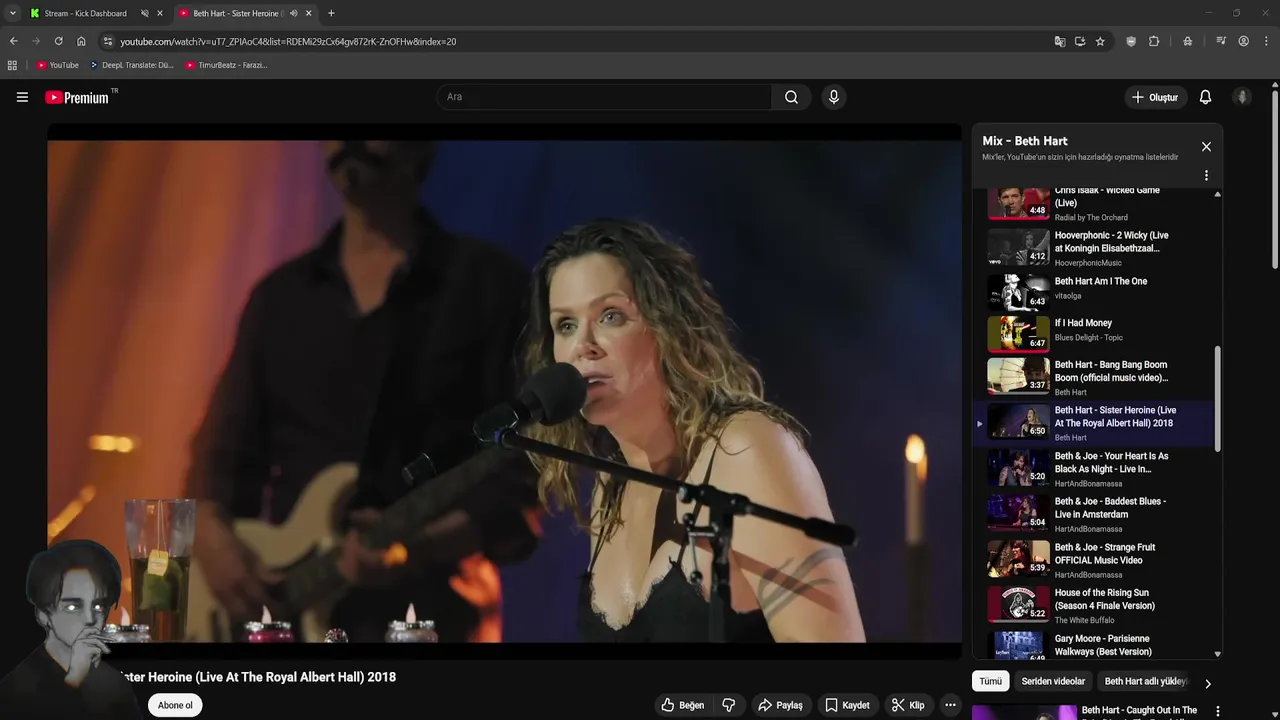Screen dimensions: 1280x720
Task: Save video using Kaydet
Action: pos(847,705)
